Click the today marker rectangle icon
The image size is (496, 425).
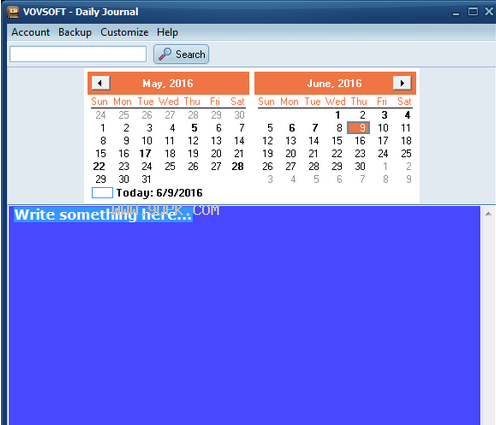pos(102,193)
